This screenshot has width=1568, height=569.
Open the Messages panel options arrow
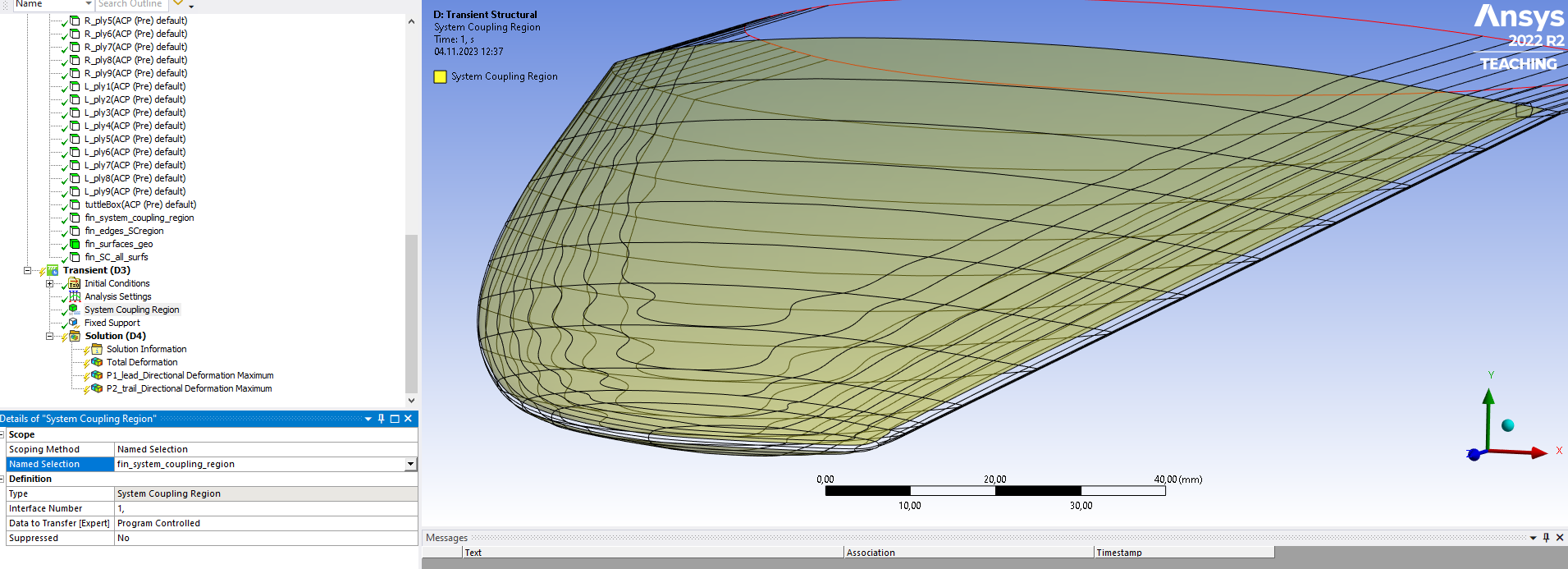point(1534,538)
